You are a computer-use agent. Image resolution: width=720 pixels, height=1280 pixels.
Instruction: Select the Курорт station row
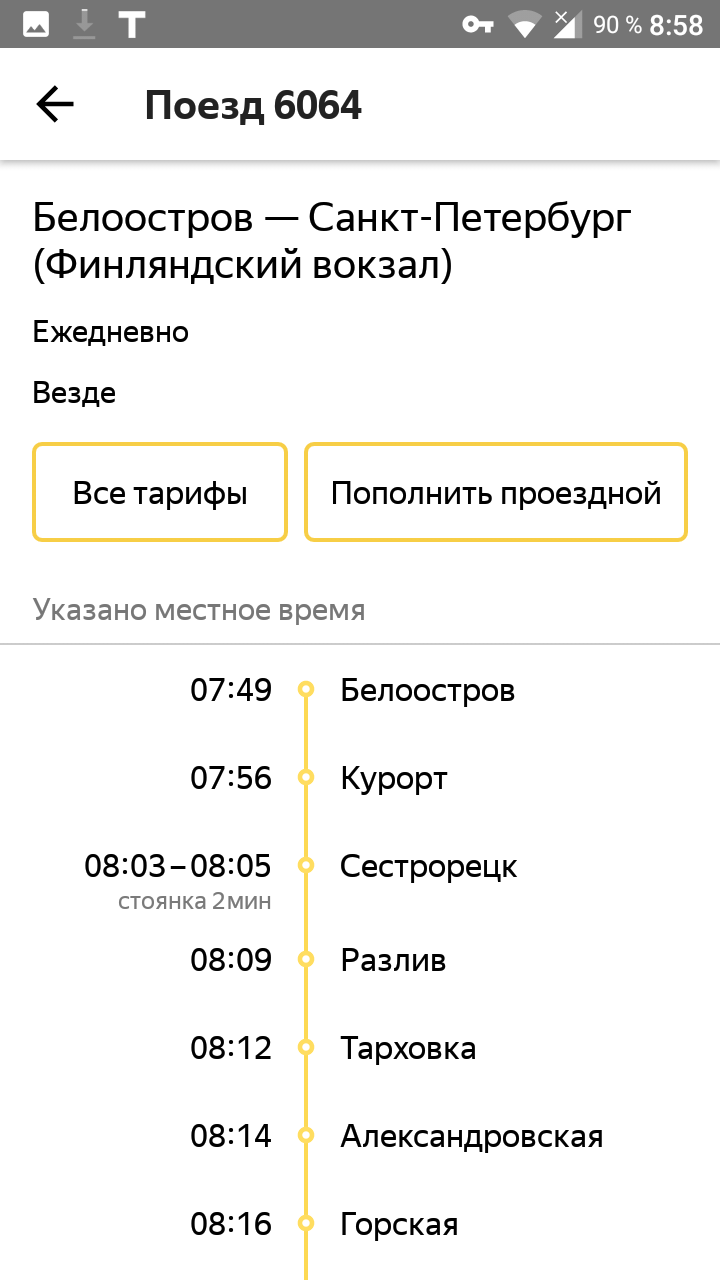coord(394,778)
